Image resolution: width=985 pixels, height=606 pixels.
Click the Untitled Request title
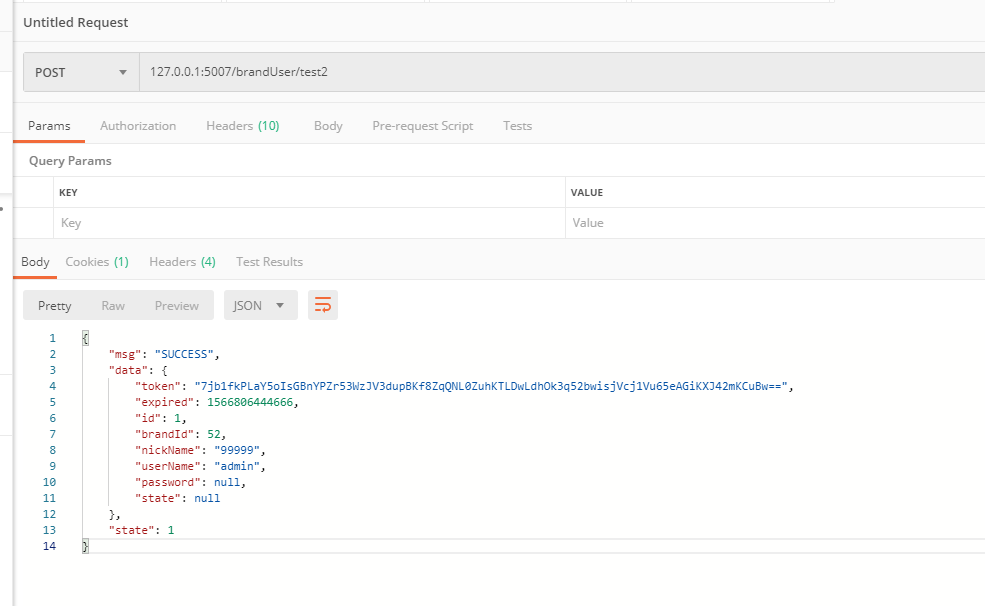tap(75, 23)
